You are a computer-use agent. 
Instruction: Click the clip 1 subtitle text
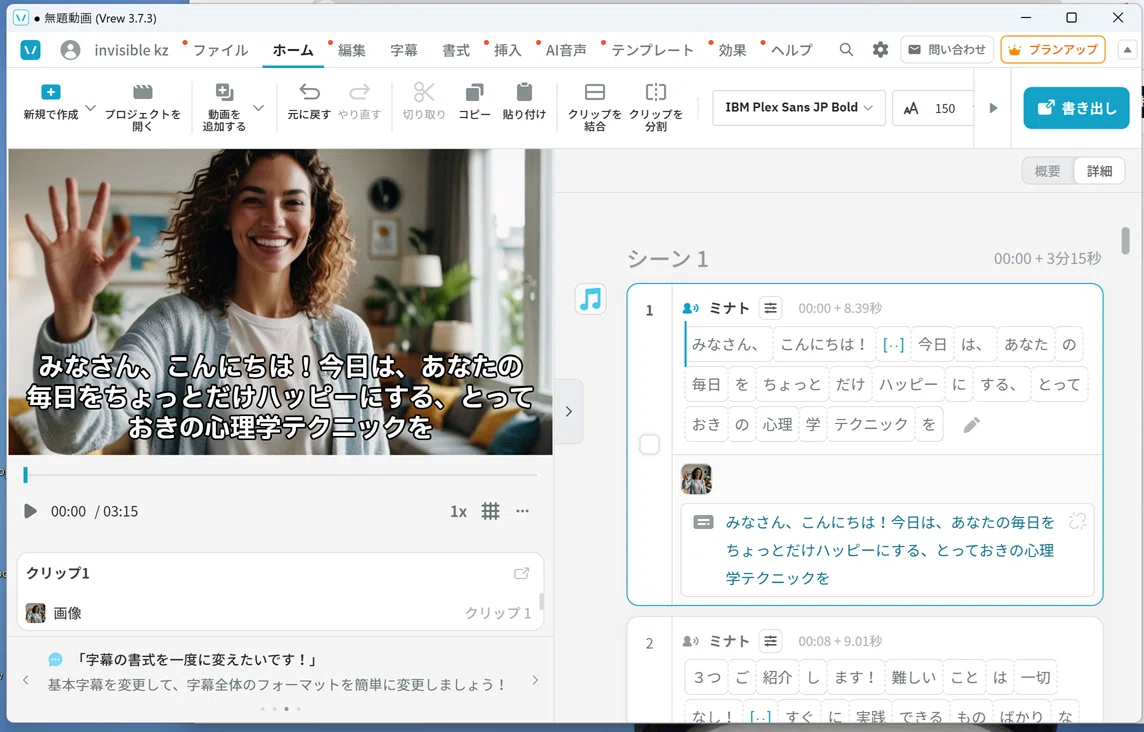point(889,550)
